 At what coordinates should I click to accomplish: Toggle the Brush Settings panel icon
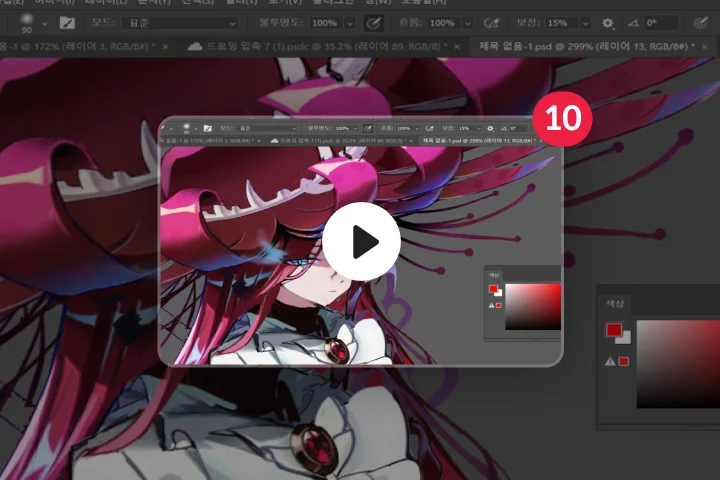click(x=68, y=23)
